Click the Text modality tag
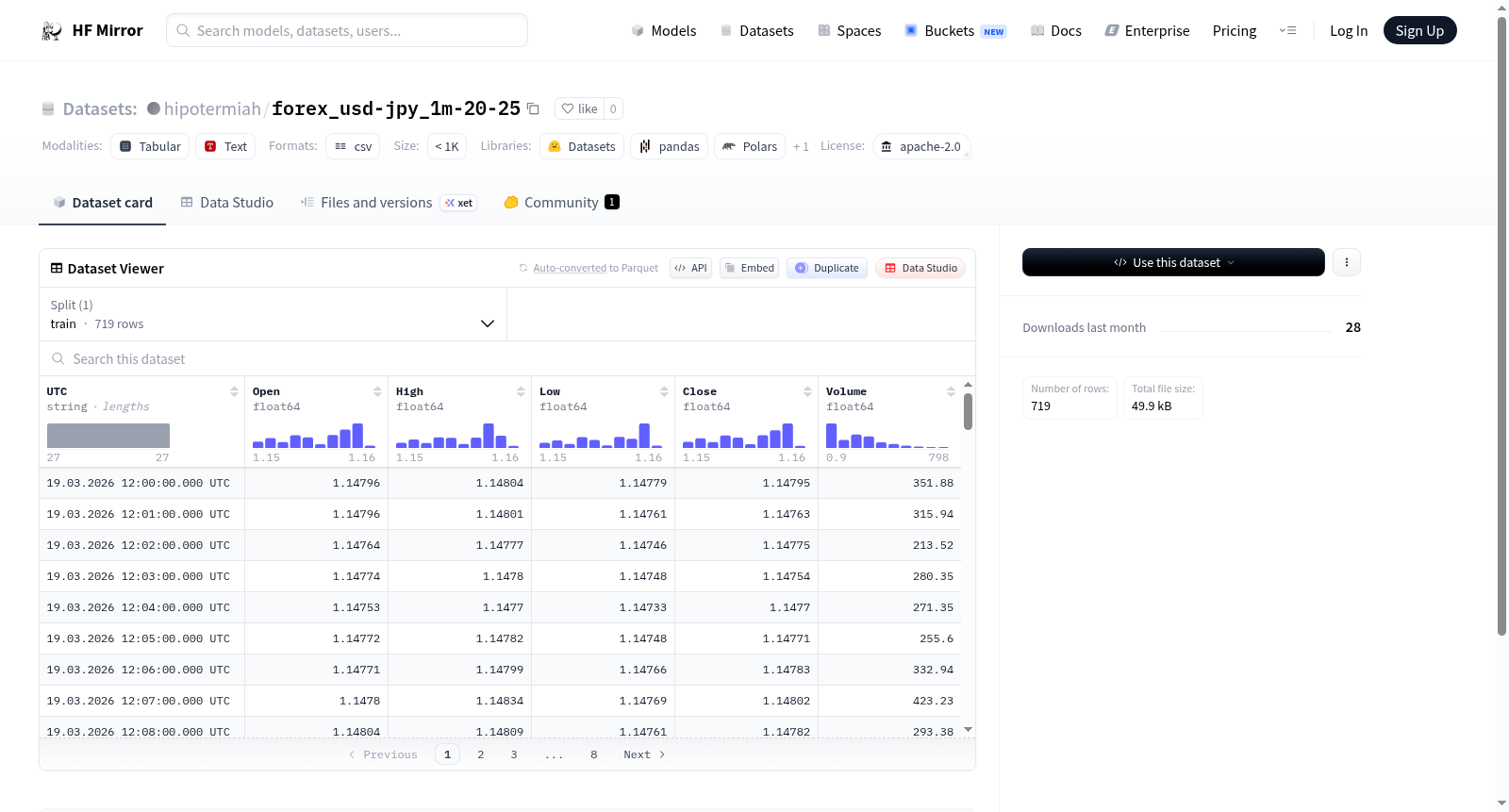 tap(225, 146)
